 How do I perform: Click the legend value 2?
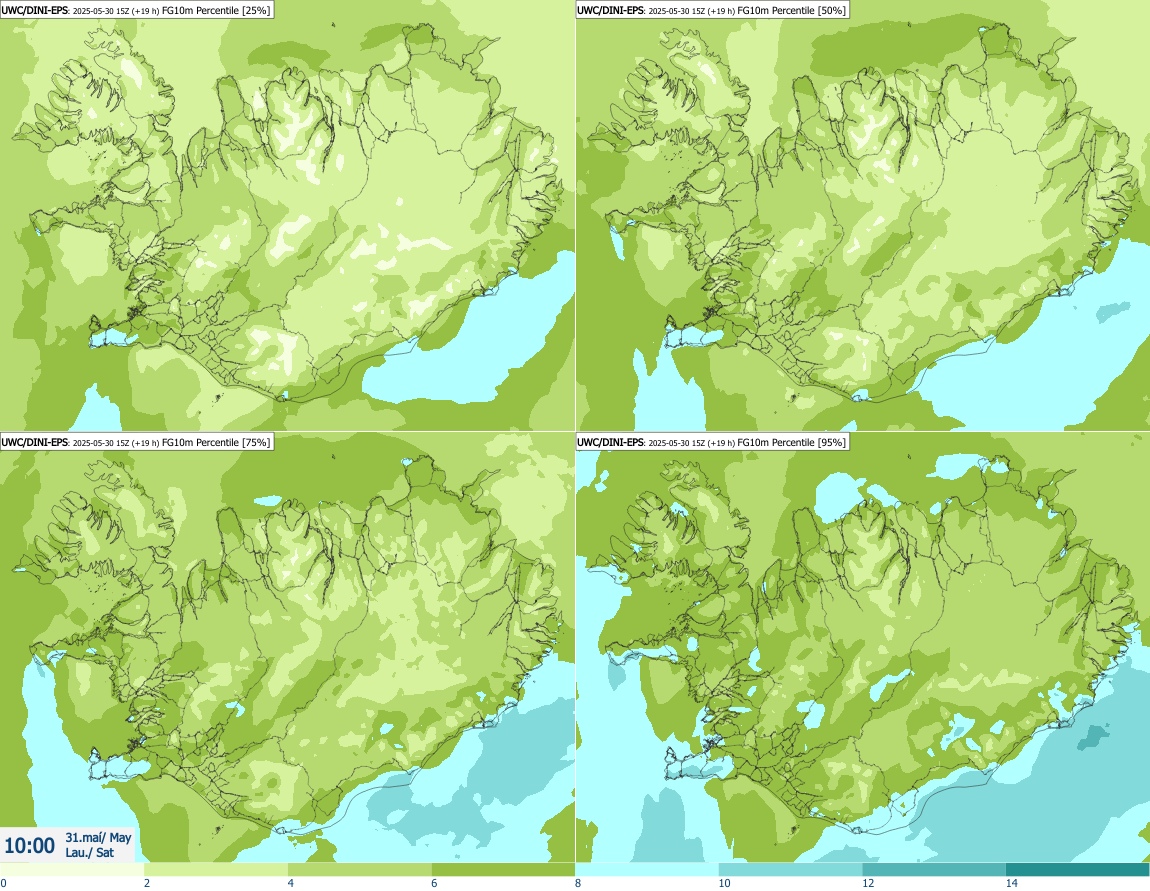(147, 884)
